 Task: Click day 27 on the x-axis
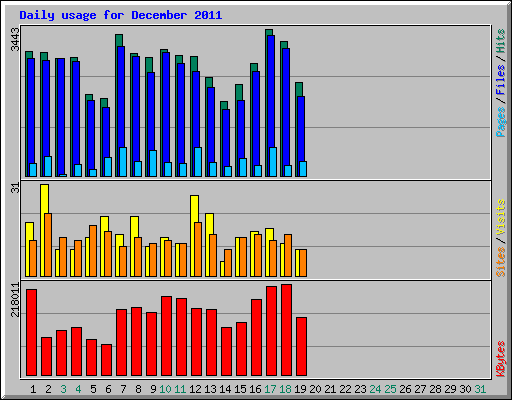pyautogui.click(x=420, y=389)
